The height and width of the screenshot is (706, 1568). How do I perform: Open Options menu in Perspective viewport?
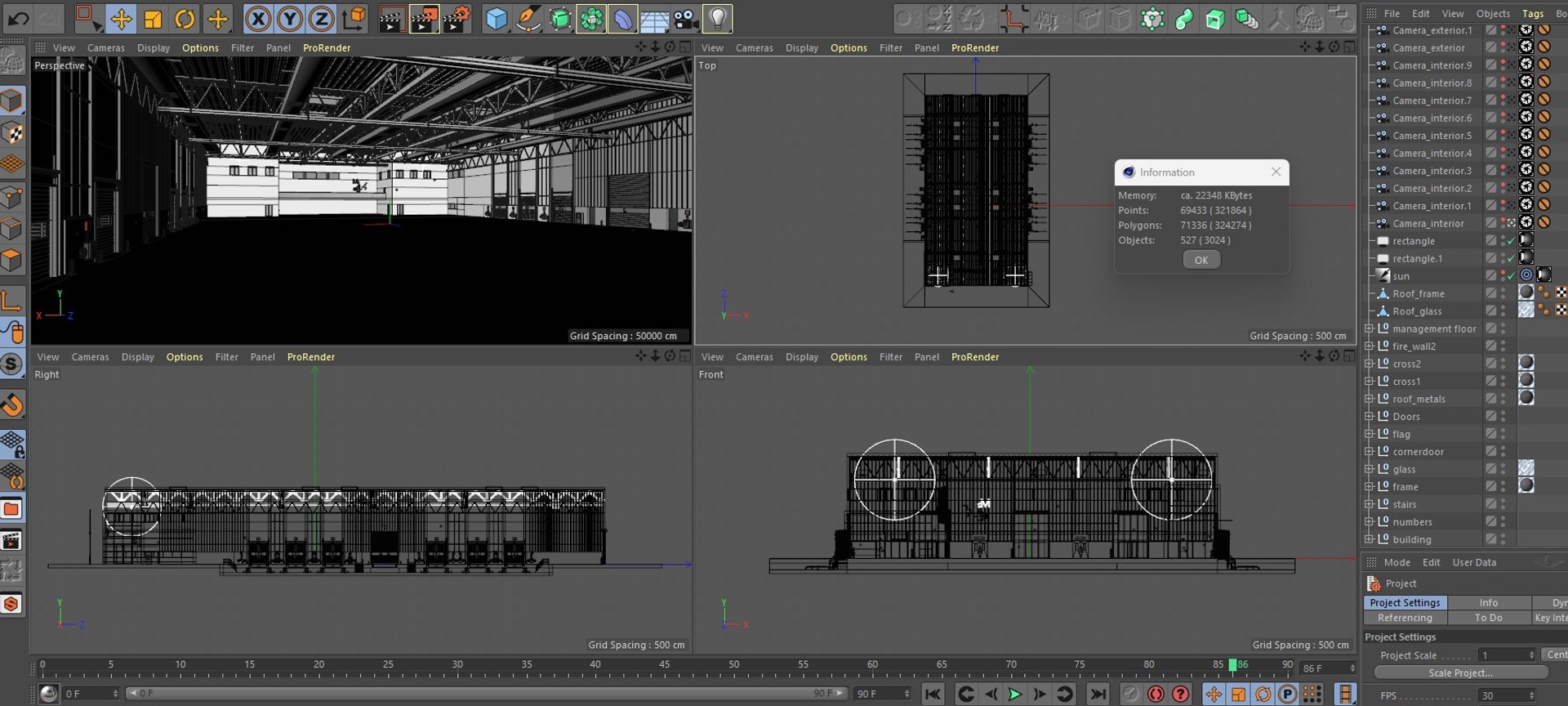point(200,48)
